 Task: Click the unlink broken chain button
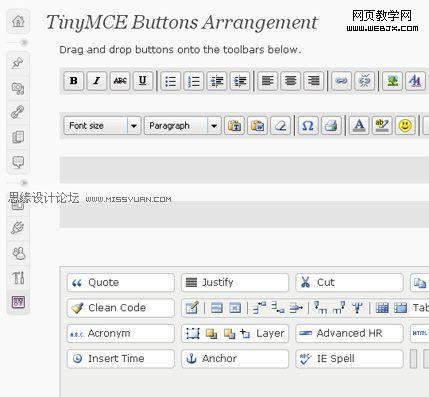pyautogui.click(x=364, y=81)
